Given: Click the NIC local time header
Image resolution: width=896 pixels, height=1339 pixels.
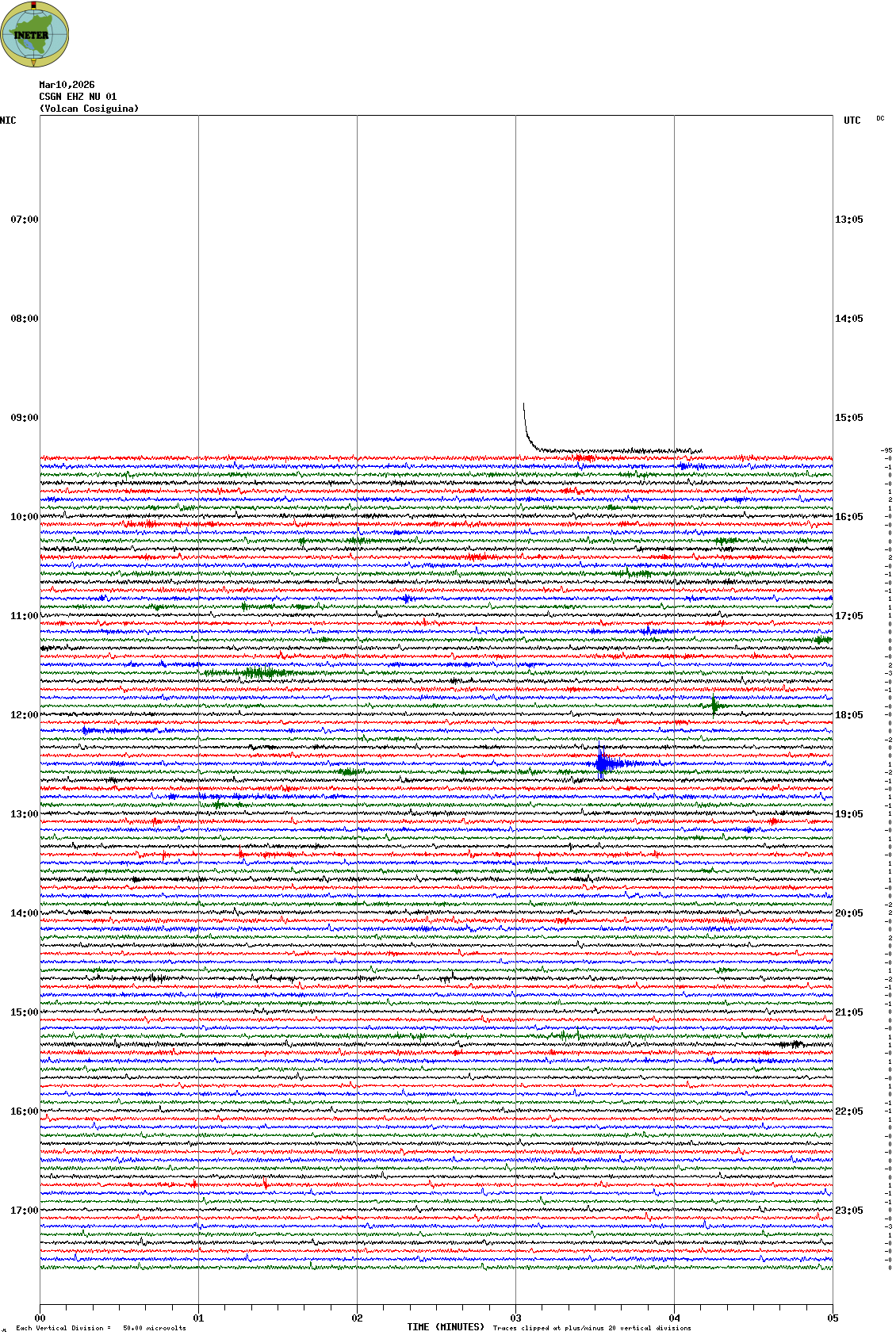Looking at the screenshot, I should [x=8, y=121].
